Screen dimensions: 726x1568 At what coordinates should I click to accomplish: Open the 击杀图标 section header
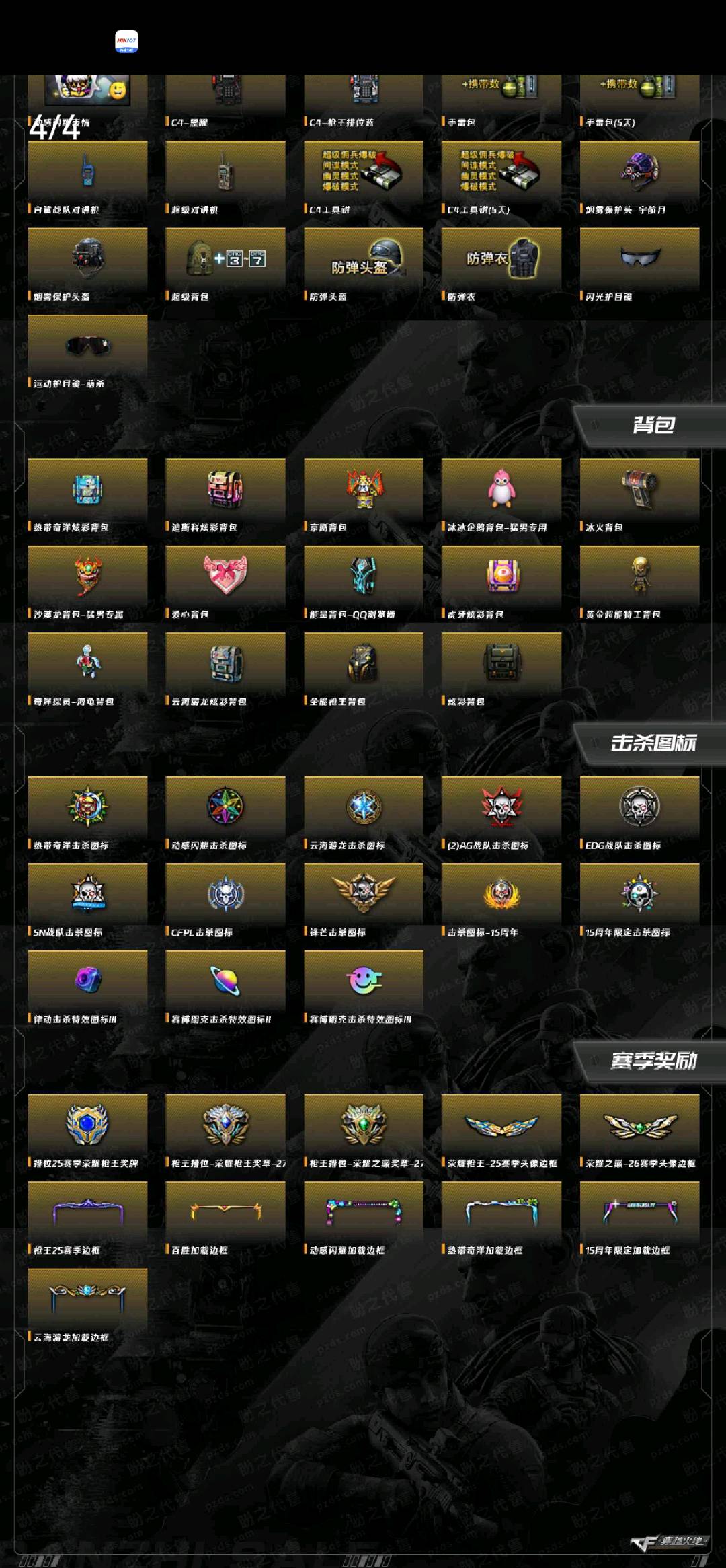652,743
